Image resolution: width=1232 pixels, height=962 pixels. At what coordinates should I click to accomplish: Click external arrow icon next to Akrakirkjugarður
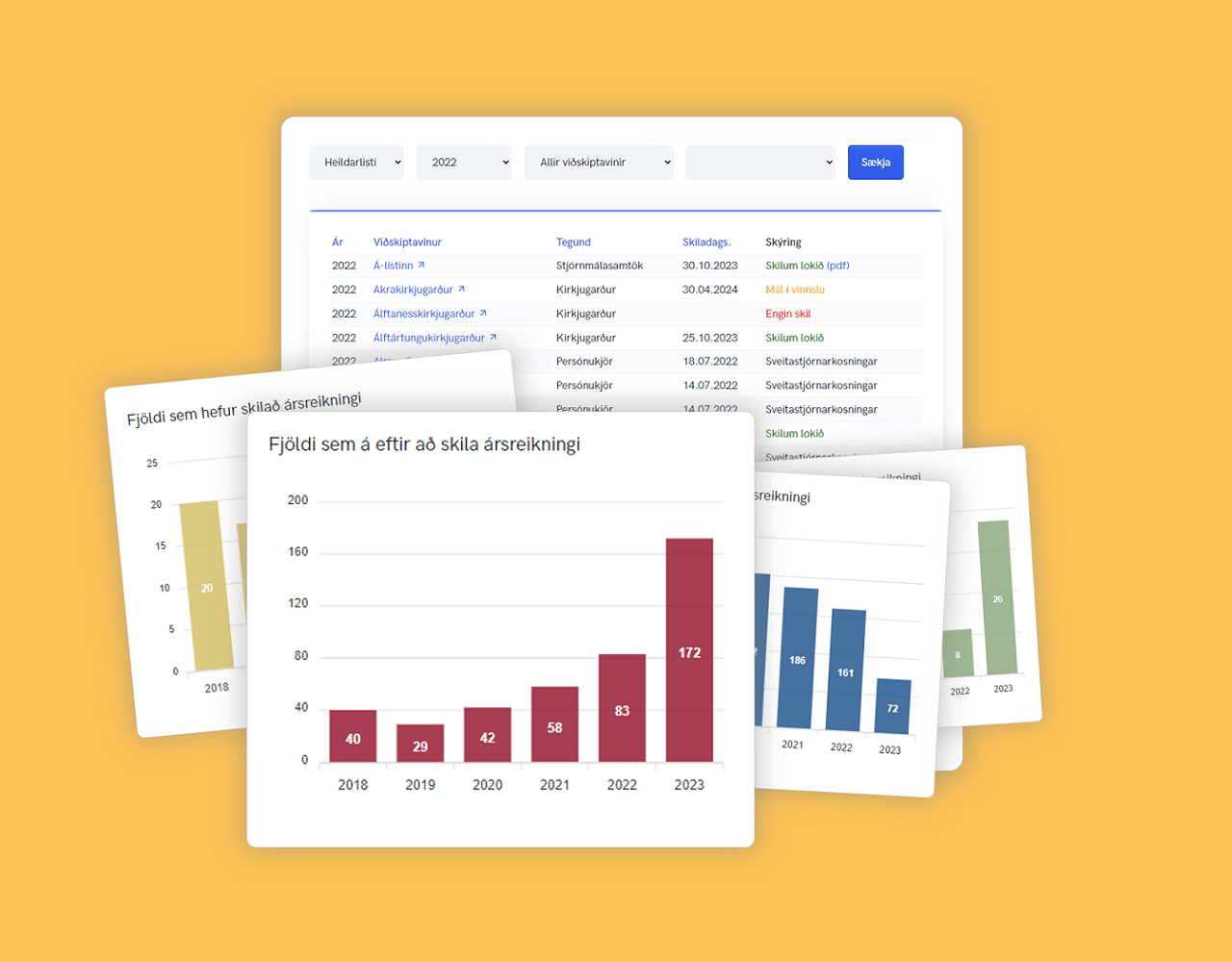(461, 289)
